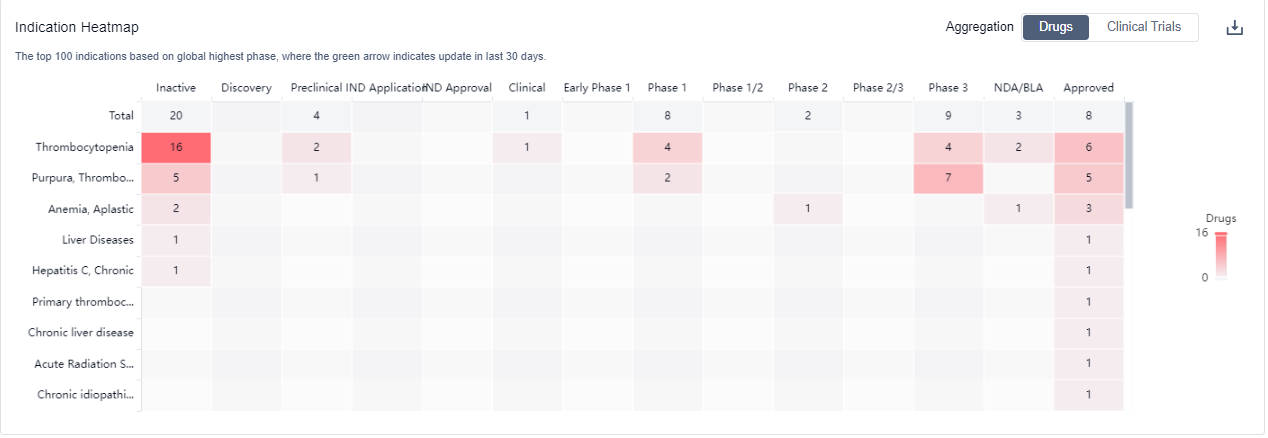Click the Acute Radiation Syndrome row label
1268x438 pixels.
point(84,364)
